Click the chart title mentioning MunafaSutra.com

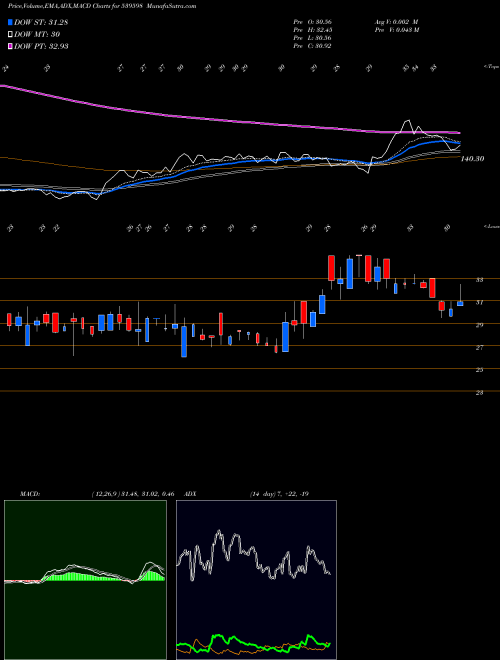pos(102,6)
